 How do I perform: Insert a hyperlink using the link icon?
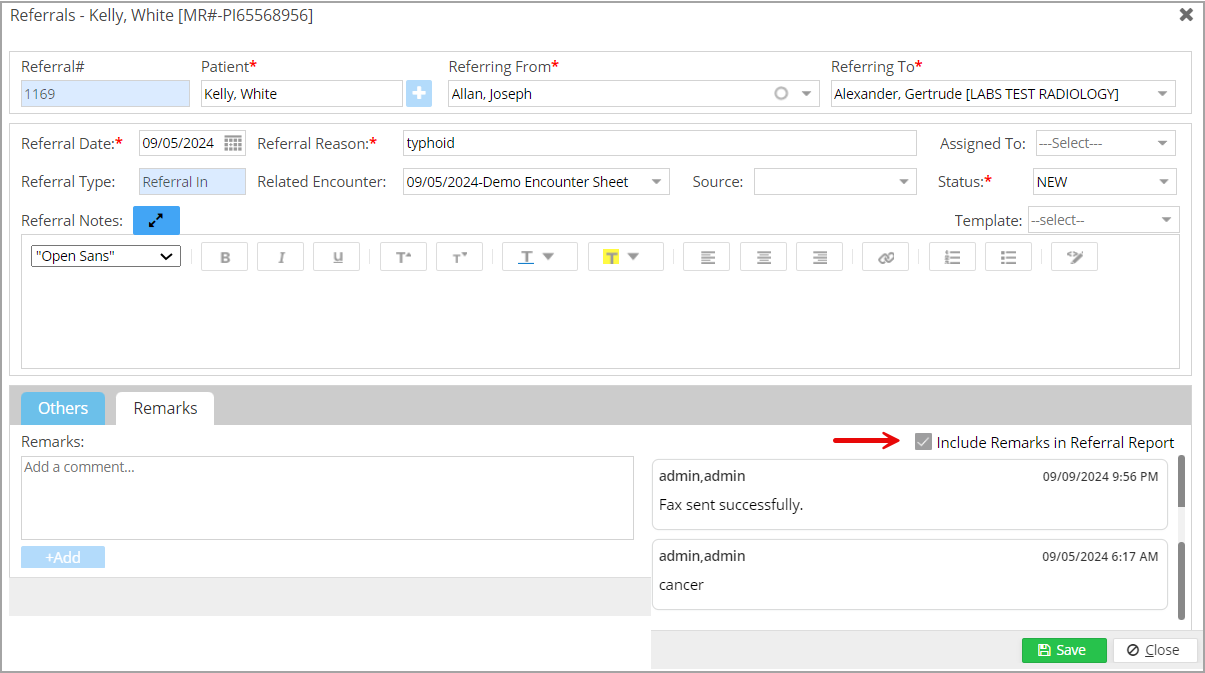click(x=886, y=257)
